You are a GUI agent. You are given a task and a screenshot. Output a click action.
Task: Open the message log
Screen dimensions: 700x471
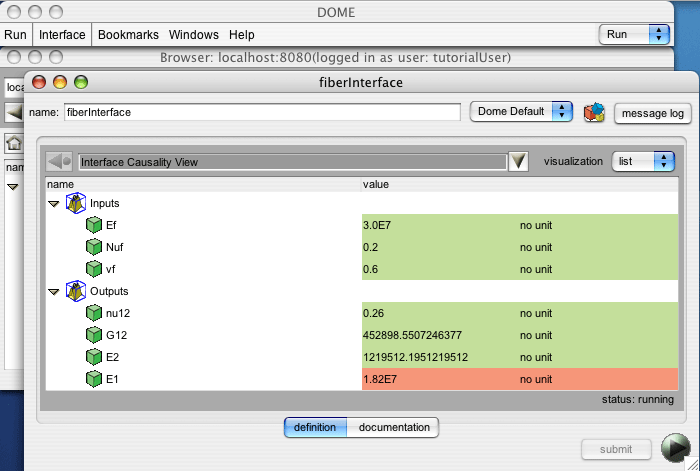tap(653, 113)
